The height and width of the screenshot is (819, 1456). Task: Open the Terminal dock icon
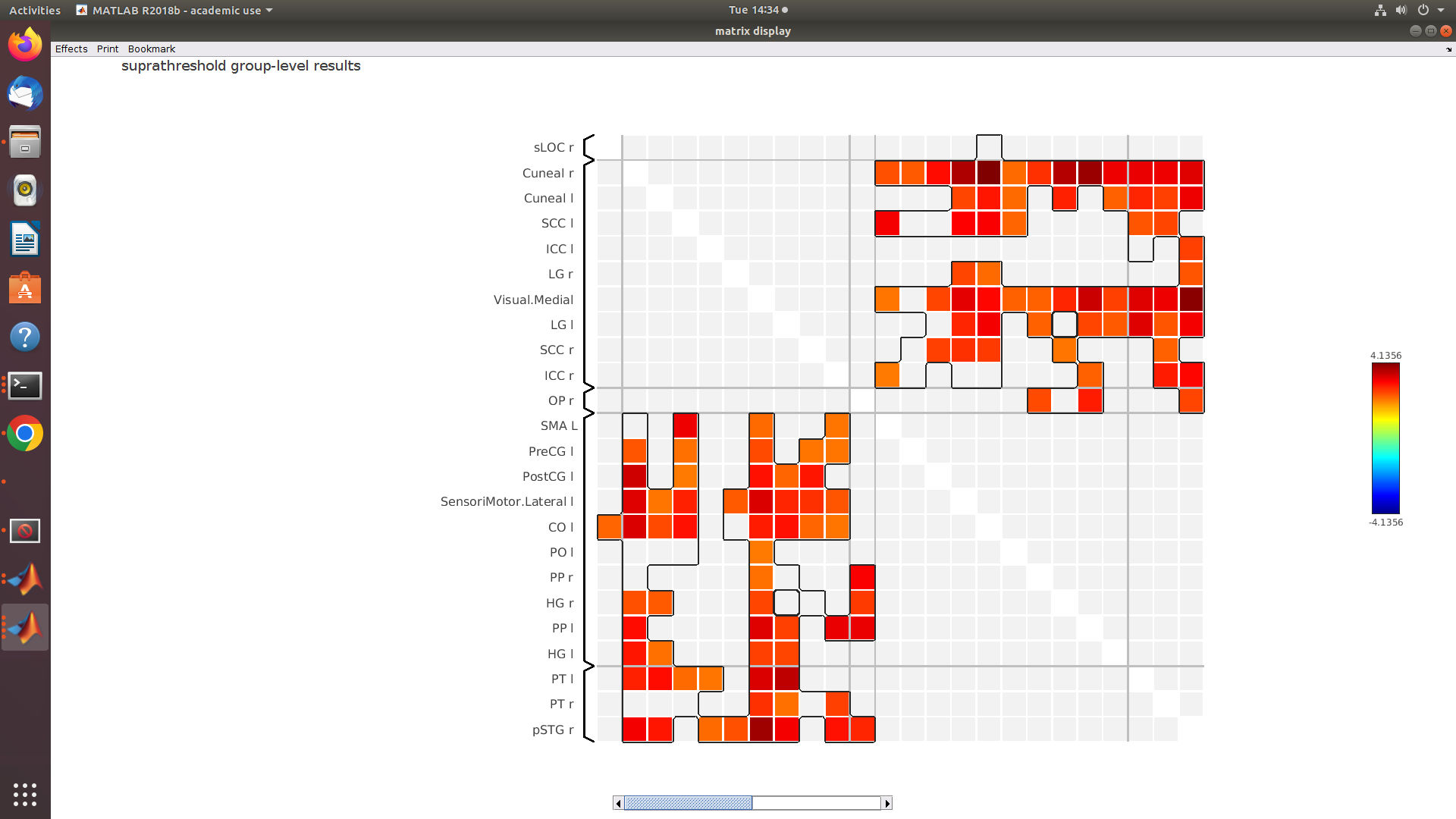point(25,385)
